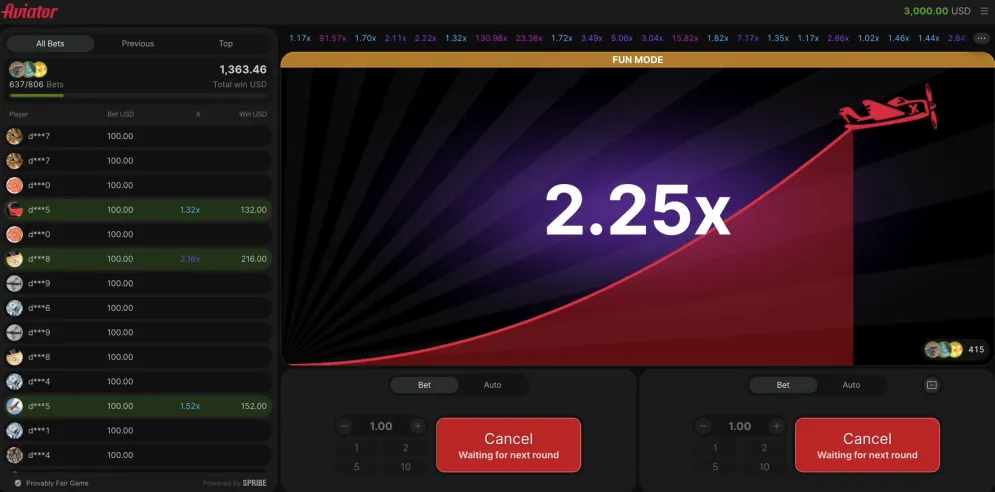
Task: Switch second bet panel to Auto mode
Action: pos(851,385)
